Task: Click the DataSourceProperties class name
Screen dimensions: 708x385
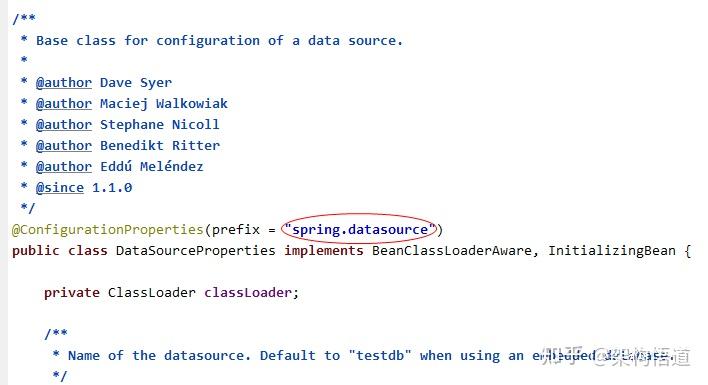Action: click(x=196, y=250)
